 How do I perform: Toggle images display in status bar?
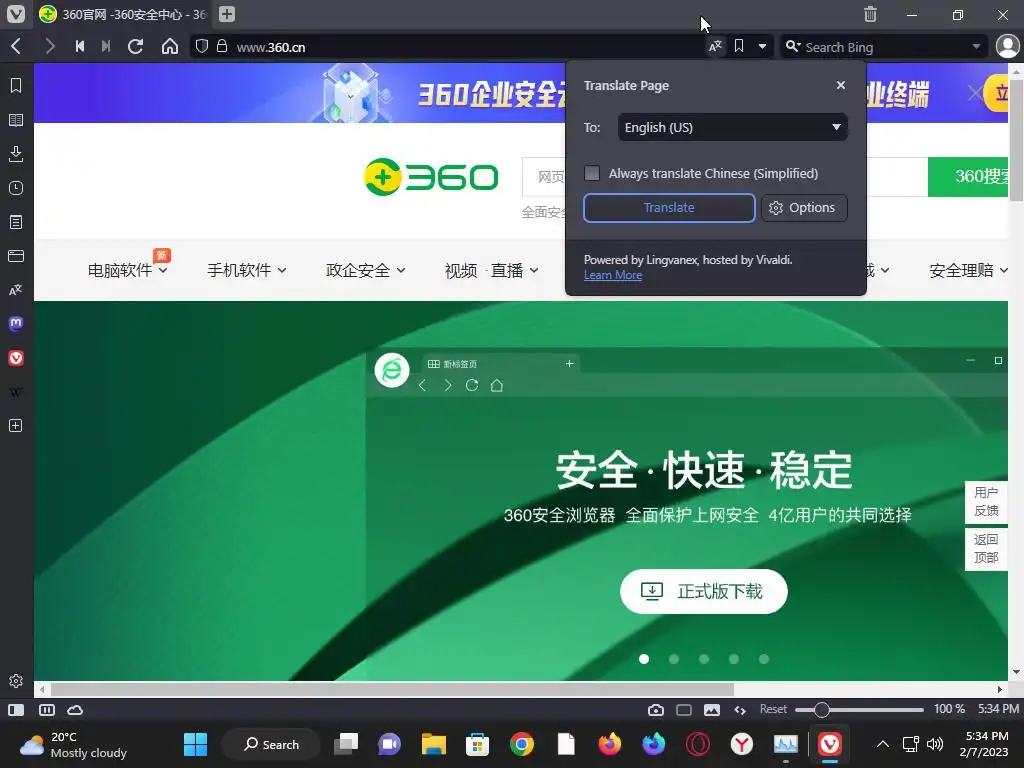pyautogui.click(x=712, y=710)
